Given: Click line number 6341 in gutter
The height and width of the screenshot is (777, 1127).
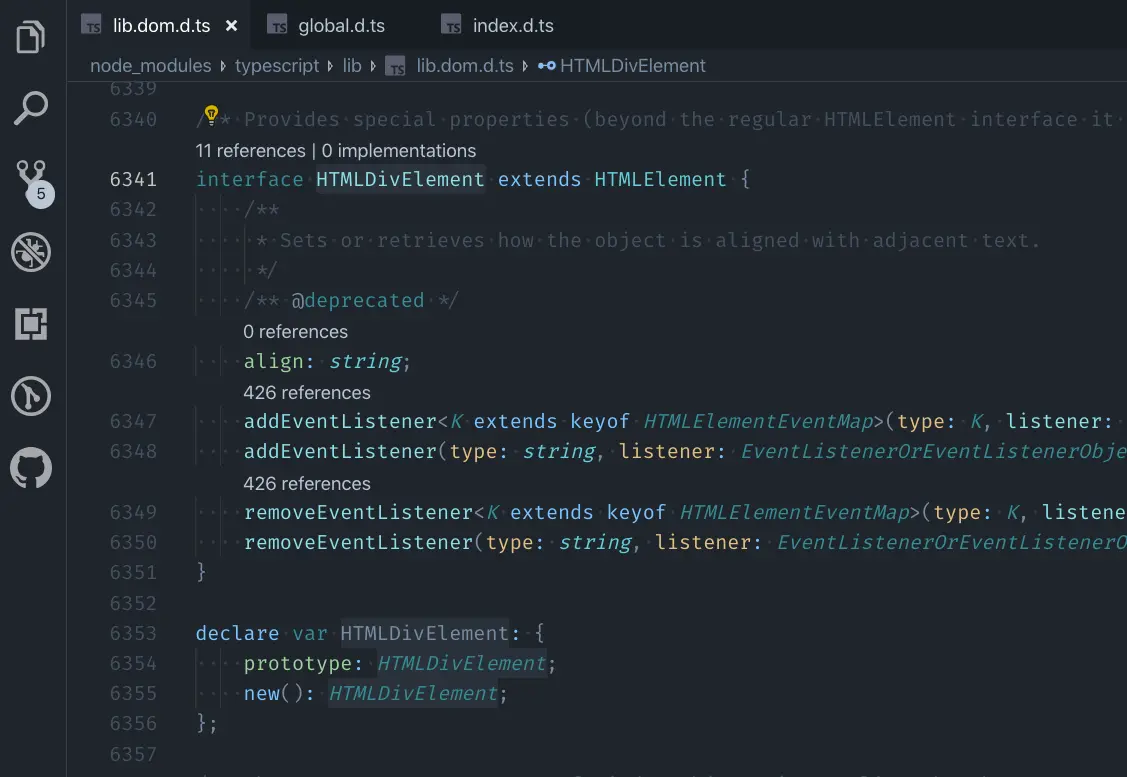Looking at the screenshot, I should [133, 179].
